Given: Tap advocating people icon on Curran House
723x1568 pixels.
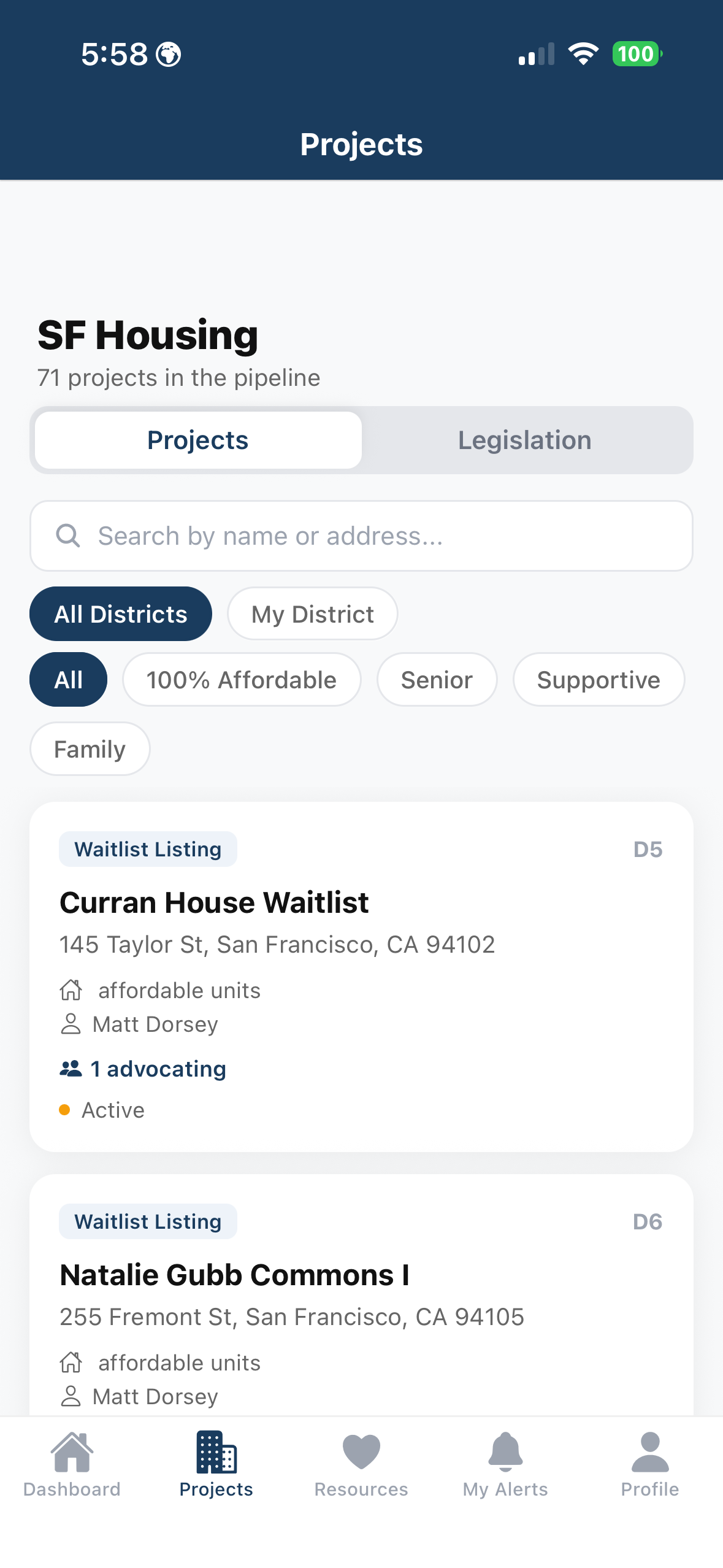Looking at the screenshot, I should coord(71,1069).
